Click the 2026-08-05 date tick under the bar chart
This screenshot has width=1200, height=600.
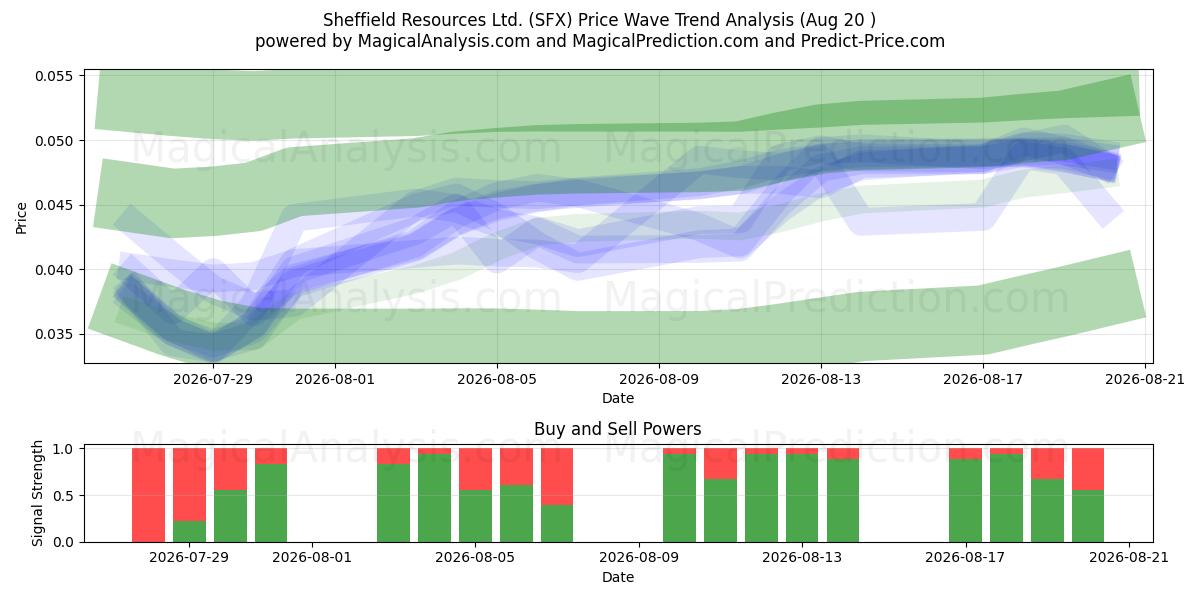point(476,557)
